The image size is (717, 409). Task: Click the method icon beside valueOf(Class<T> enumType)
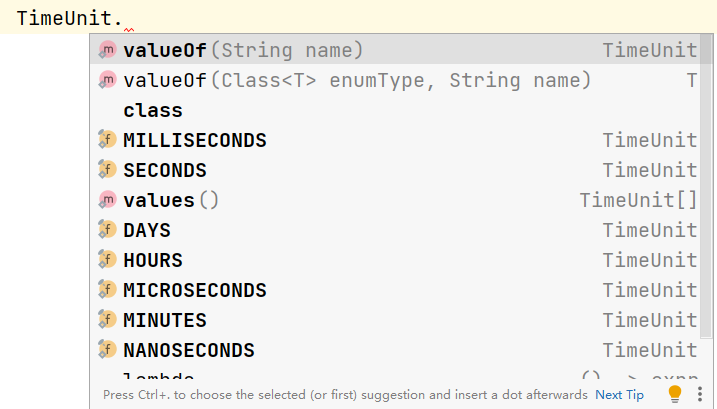(107, 80)
